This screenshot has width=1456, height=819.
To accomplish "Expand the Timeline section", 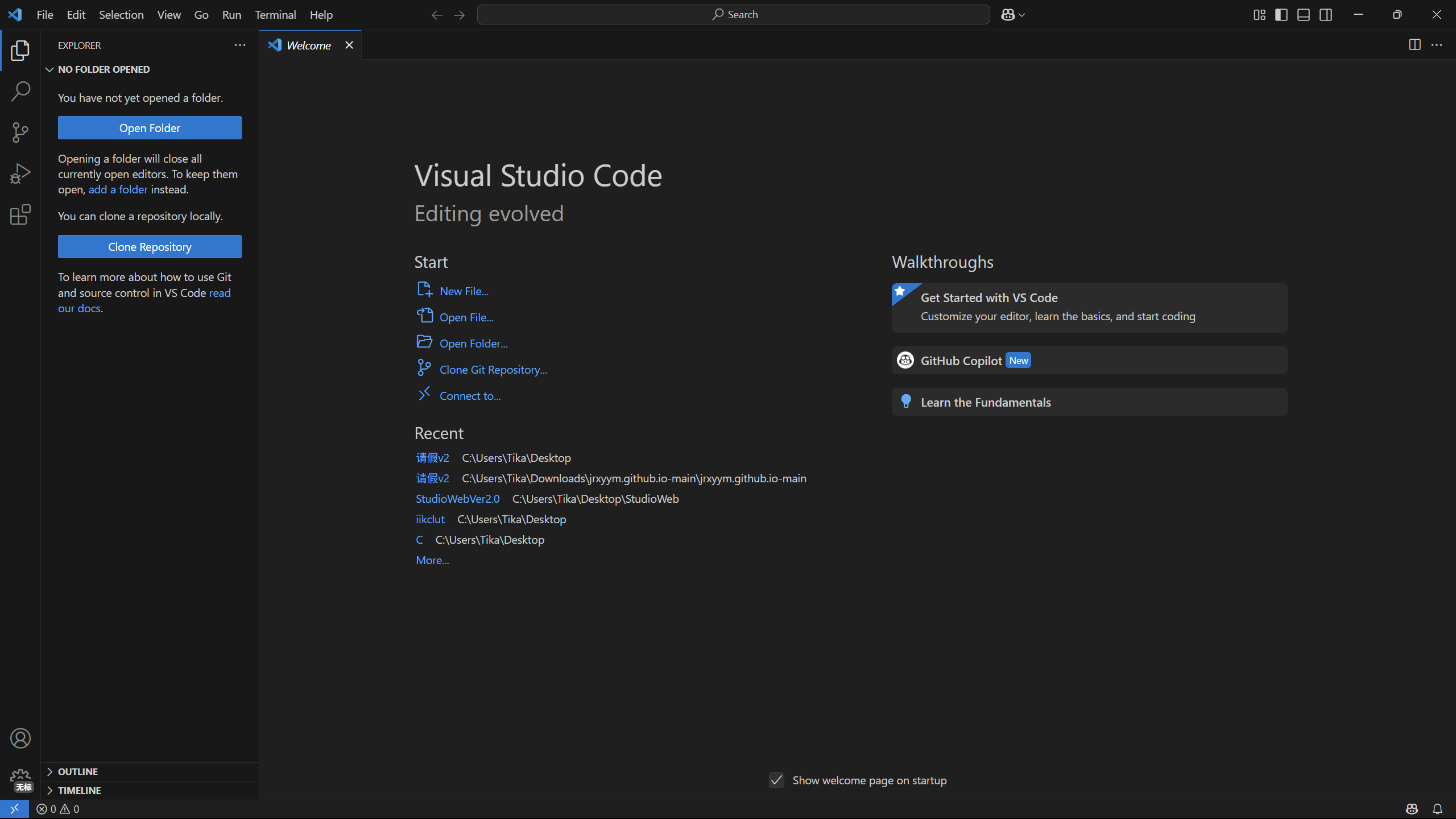I will (x=80, y=791).
